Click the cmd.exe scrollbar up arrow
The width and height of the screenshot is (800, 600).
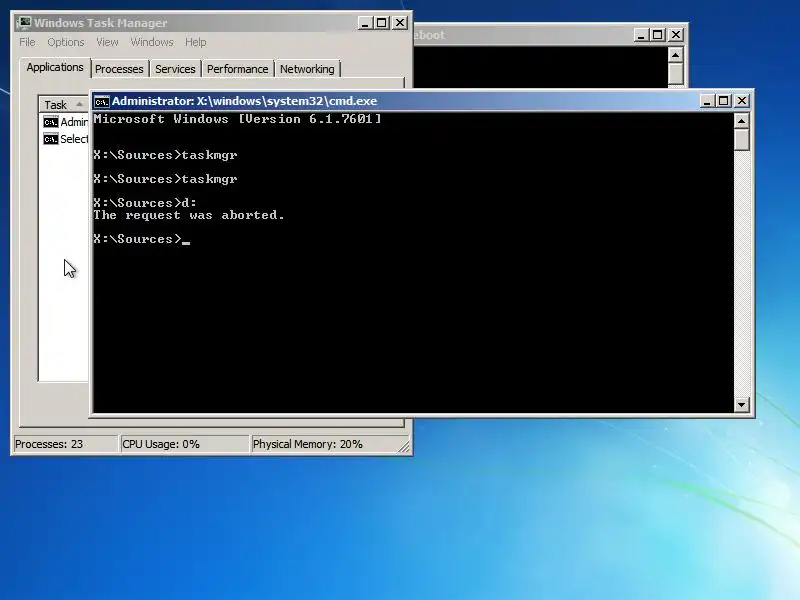(741, 121)
